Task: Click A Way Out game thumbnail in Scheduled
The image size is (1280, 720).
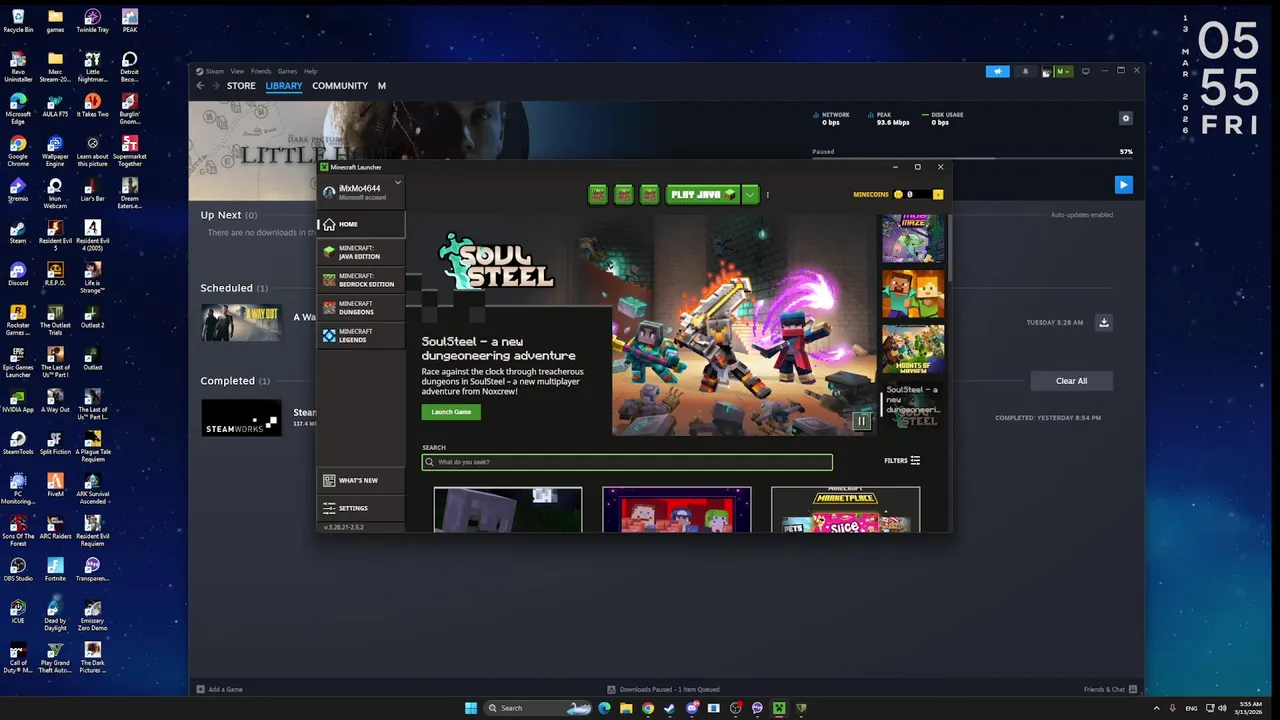Action: pos(241,322)
